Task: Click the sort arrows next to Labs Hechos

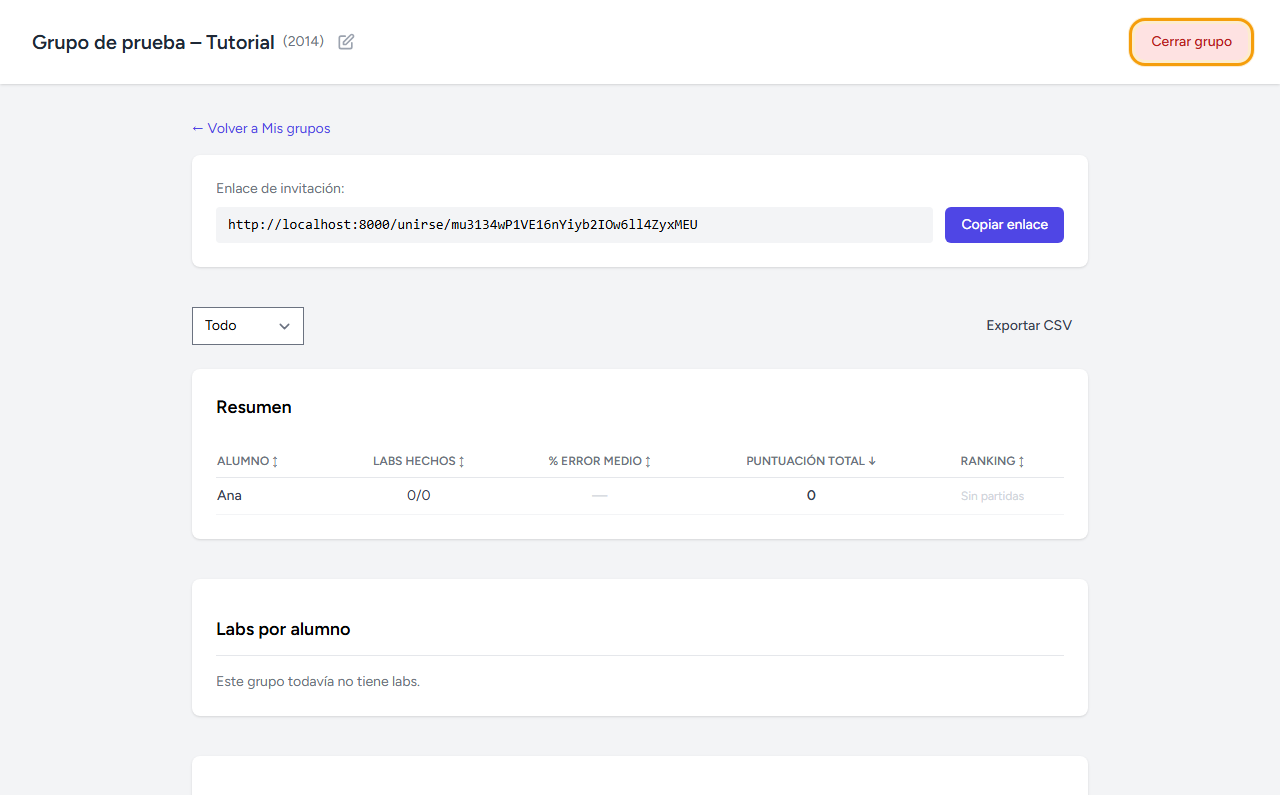Action: click(x=461, y=461)
